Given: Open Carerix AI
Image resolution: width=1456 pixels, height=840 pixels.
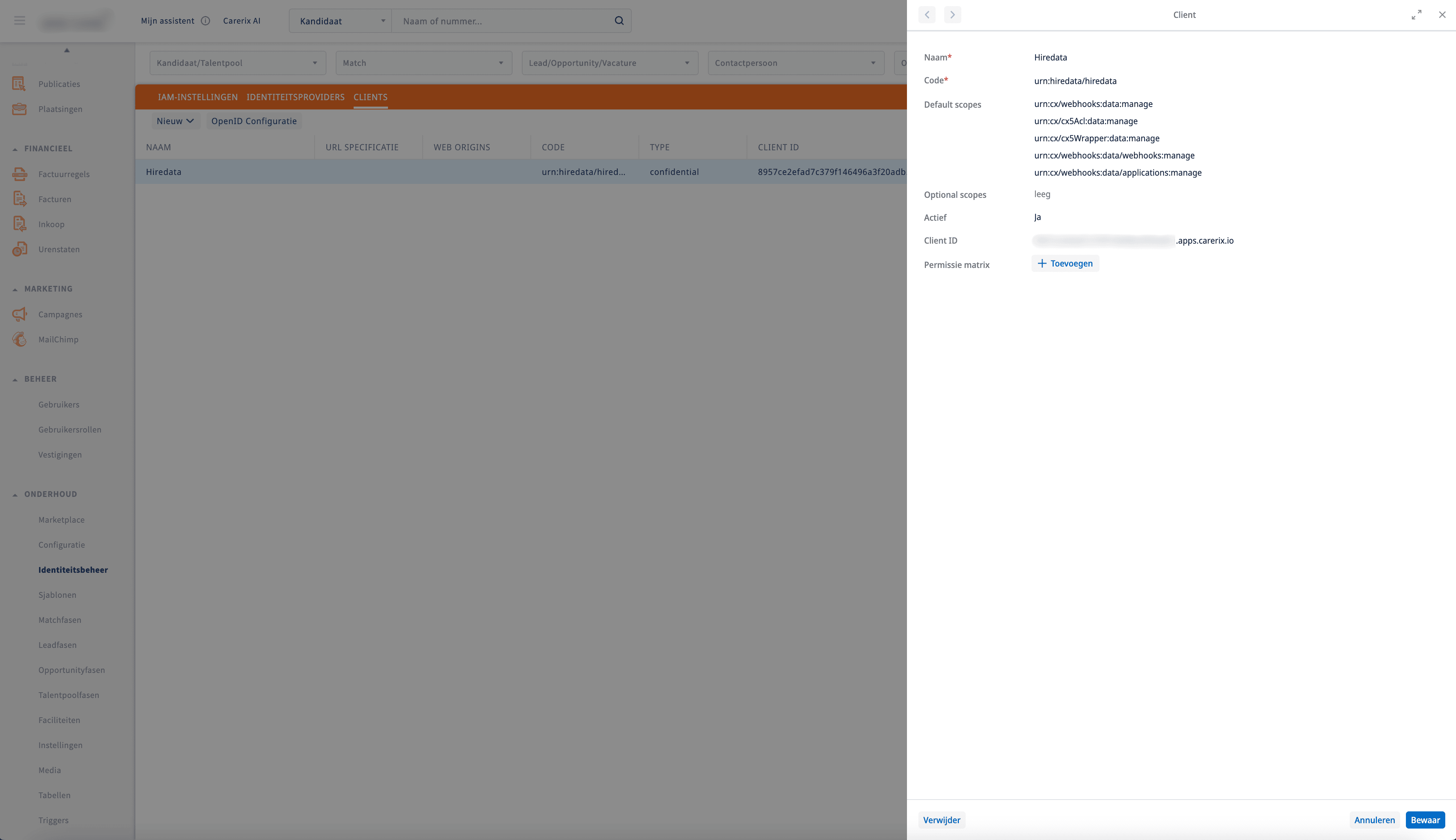Looking at the screenshot, I should click(x=242, y=21).
